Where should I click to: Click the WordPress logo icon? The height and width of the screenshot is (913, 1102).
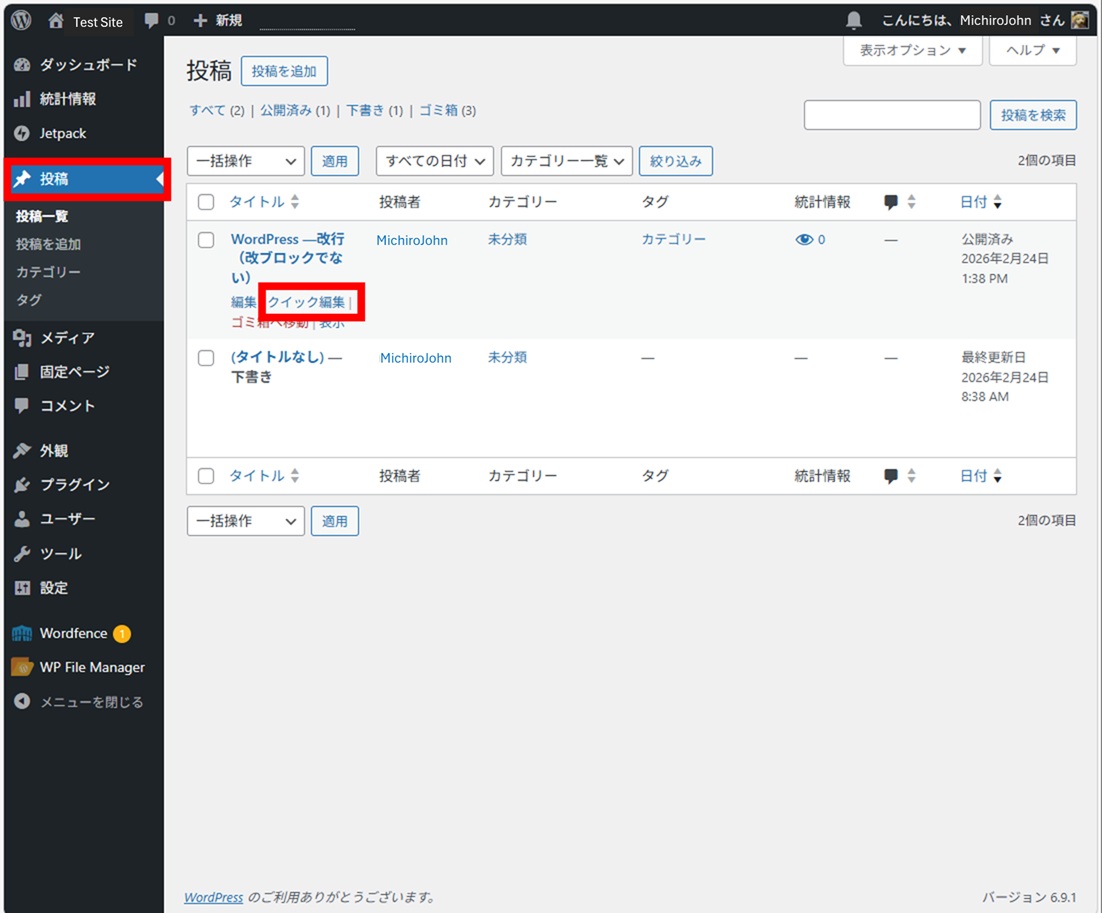[21, 20]
